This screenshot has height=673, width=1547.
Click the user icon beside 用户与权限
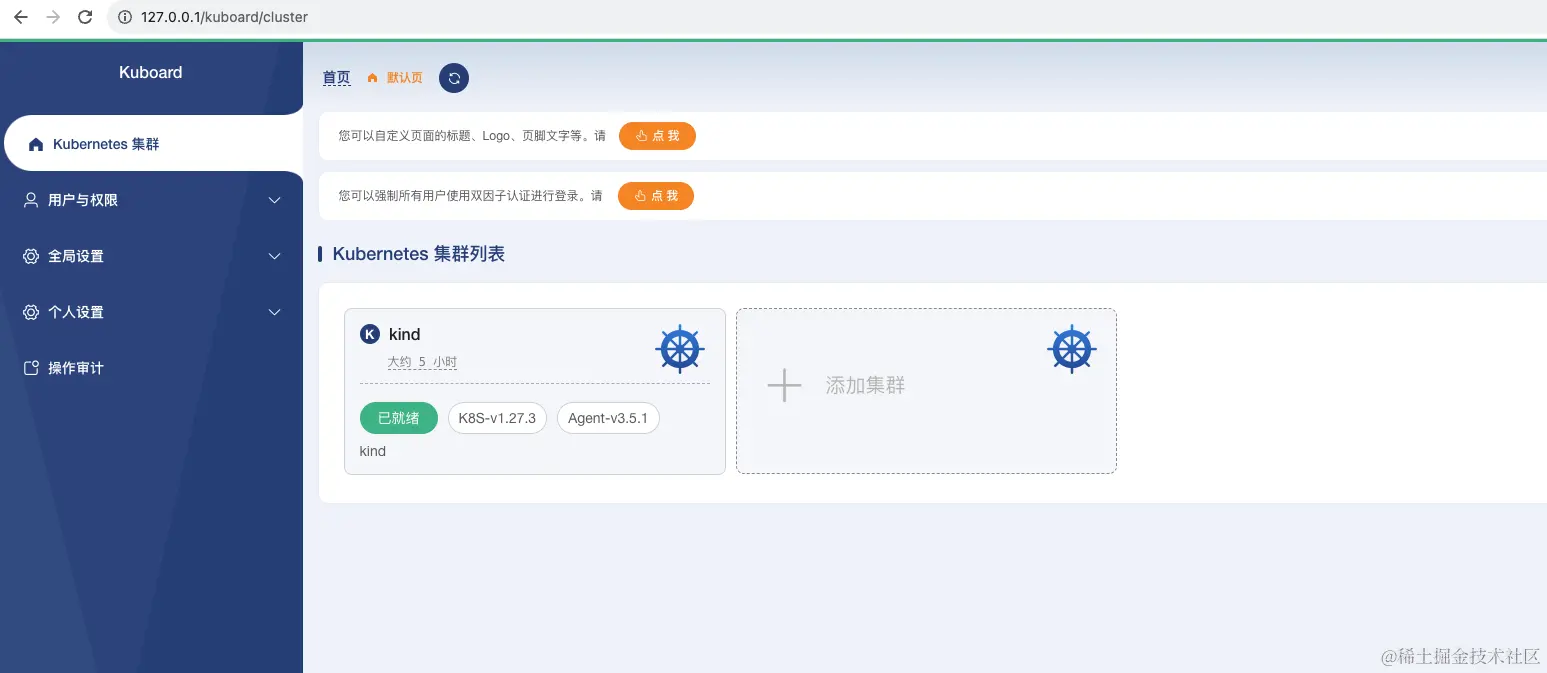31,200
